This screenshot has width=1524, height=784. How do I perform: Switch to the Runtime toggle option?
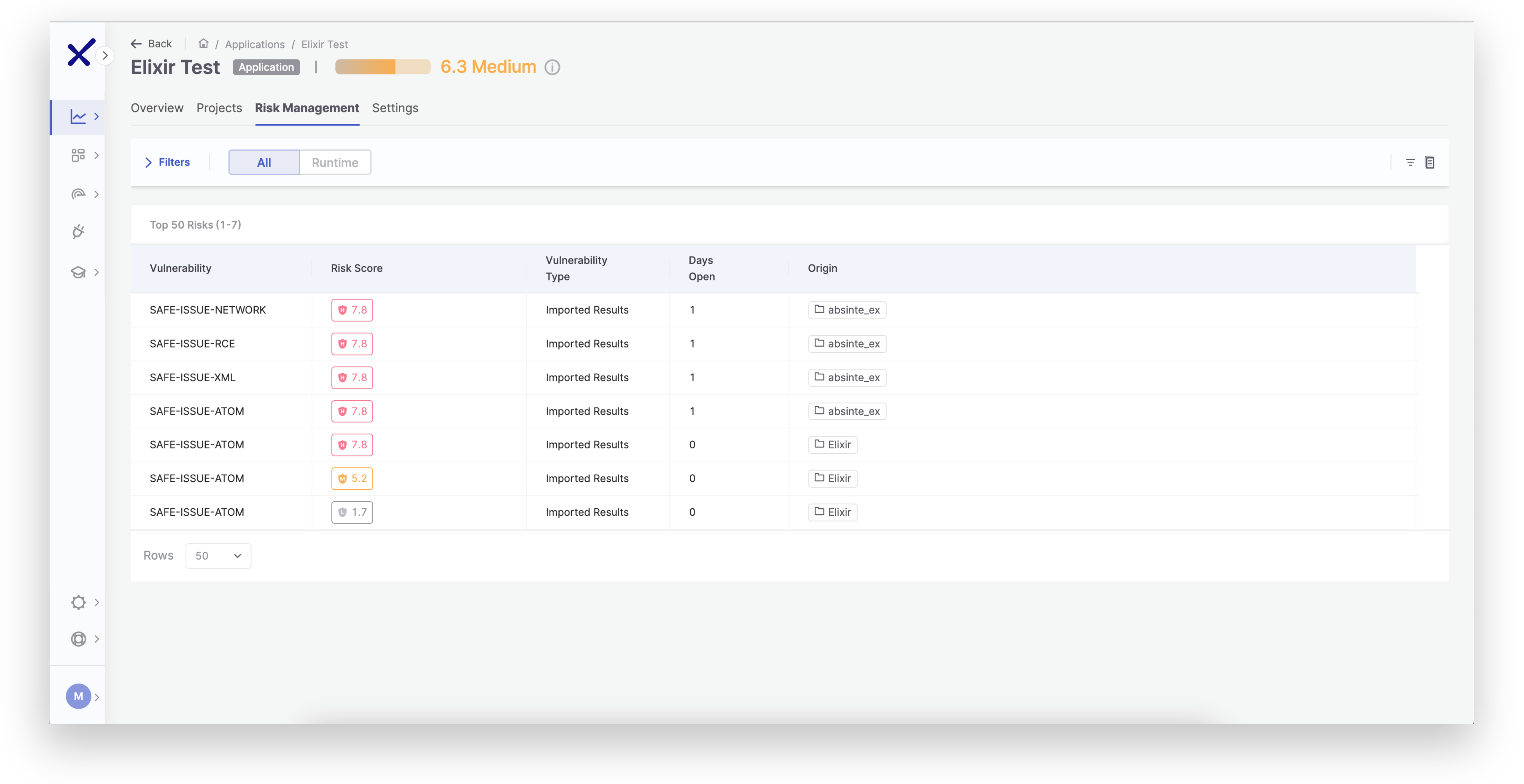click(x=335, y=163)
